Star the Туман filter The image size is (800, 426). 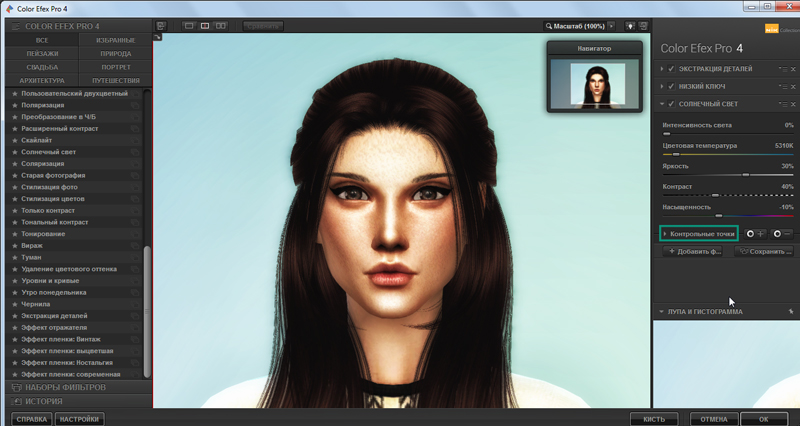click(x=15, y=258)
